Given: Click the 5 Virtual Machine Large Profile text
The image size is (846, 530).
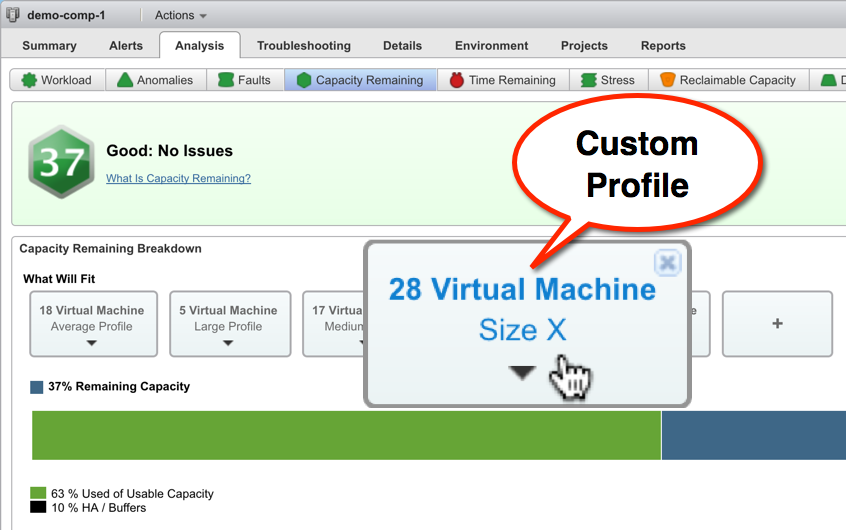Looking at the screenshot, I should (228, 318).
